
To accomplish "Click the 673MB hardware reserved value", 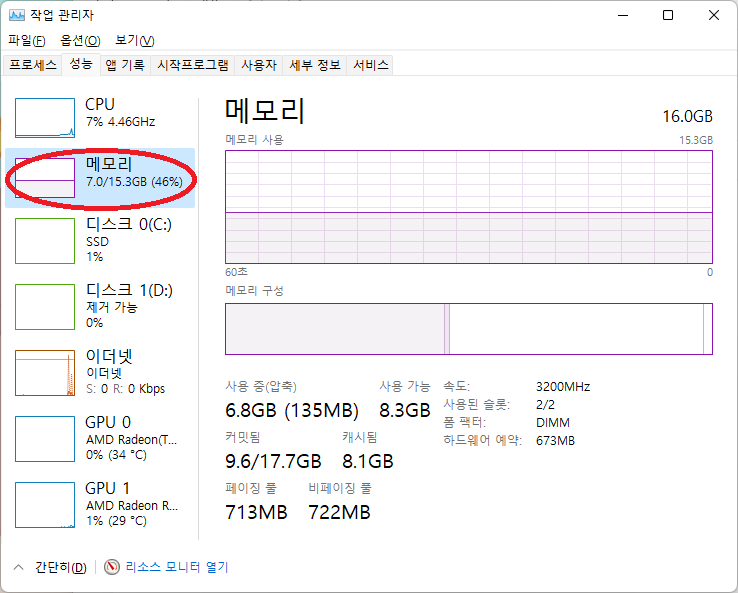I will [555, 441].
